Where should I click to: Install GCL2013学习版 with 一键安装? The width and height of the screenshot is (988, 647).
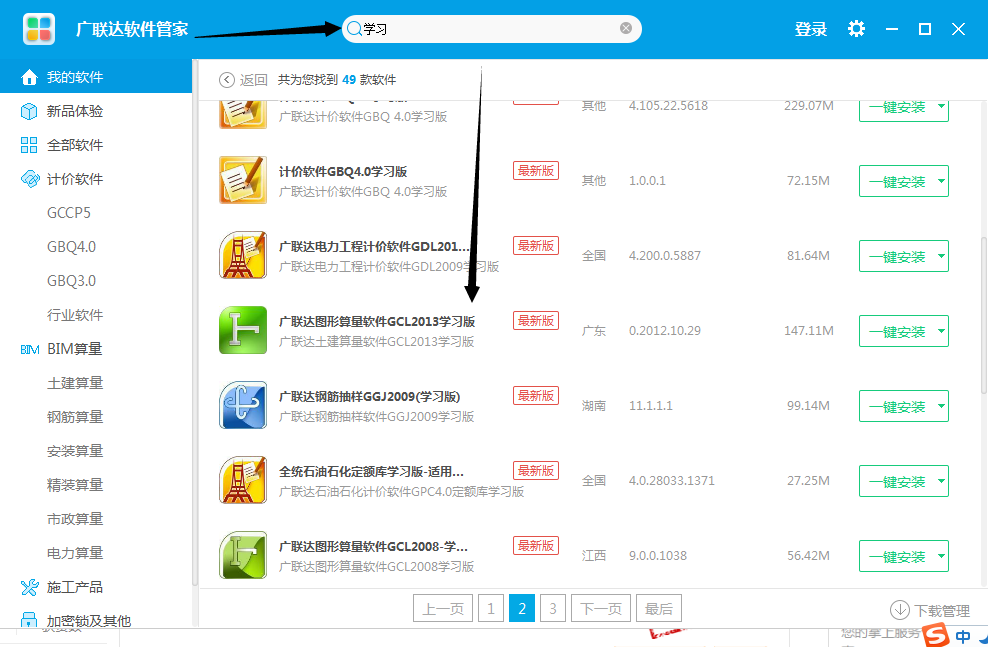pyautogui.click(x=897, y=331)
